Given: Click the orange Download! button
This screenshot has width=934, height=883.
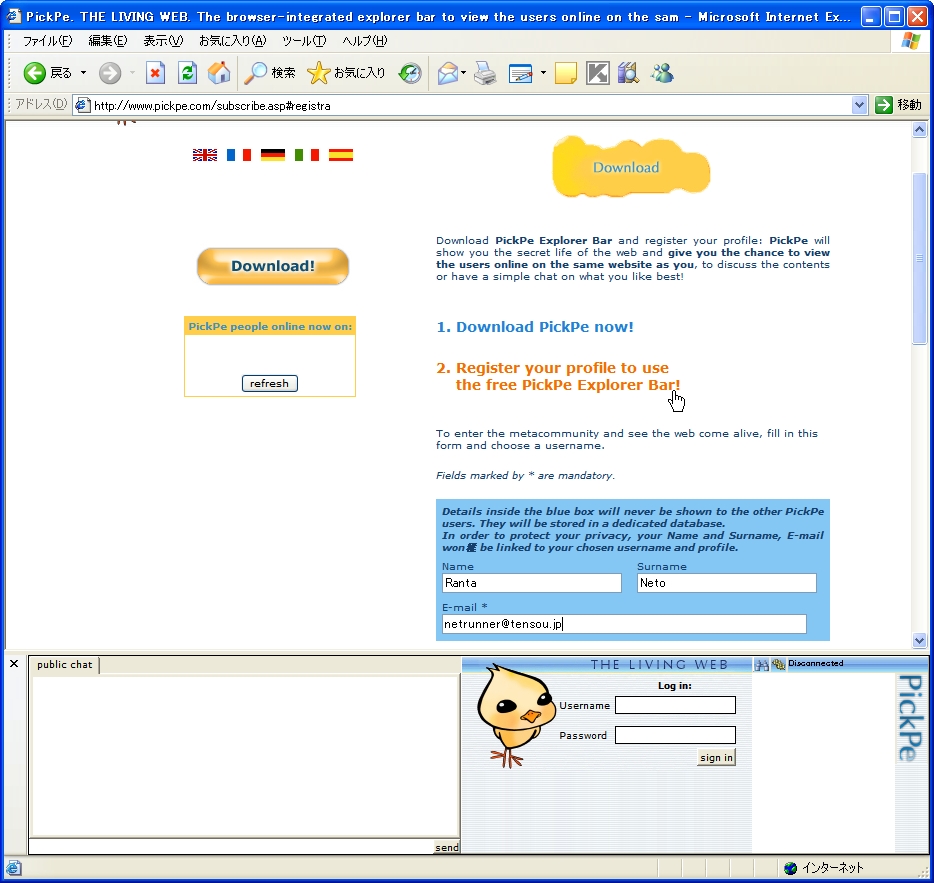Looking at the screenshot, I should (273, 266).
